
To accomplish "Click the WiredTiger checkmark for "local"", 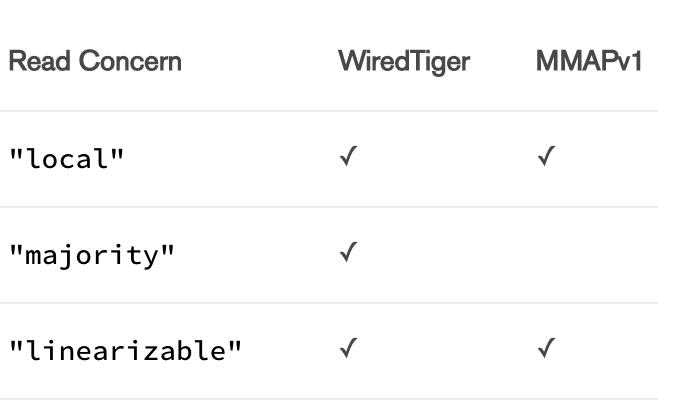I will tap(346, 158).
